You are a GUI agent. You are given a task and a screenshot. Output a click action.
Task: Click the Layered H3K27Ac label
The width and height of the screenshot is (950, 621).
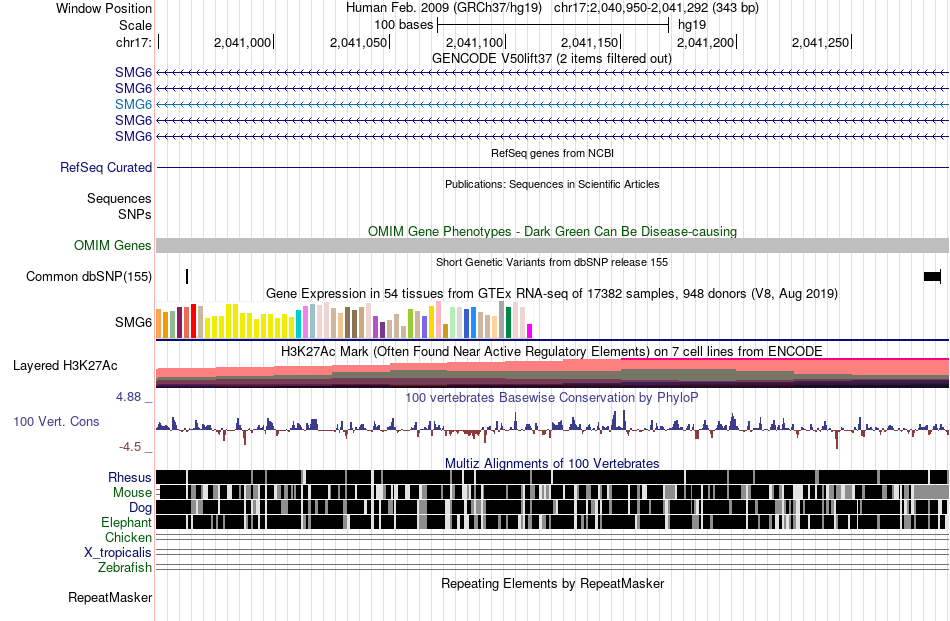[65, 365]
